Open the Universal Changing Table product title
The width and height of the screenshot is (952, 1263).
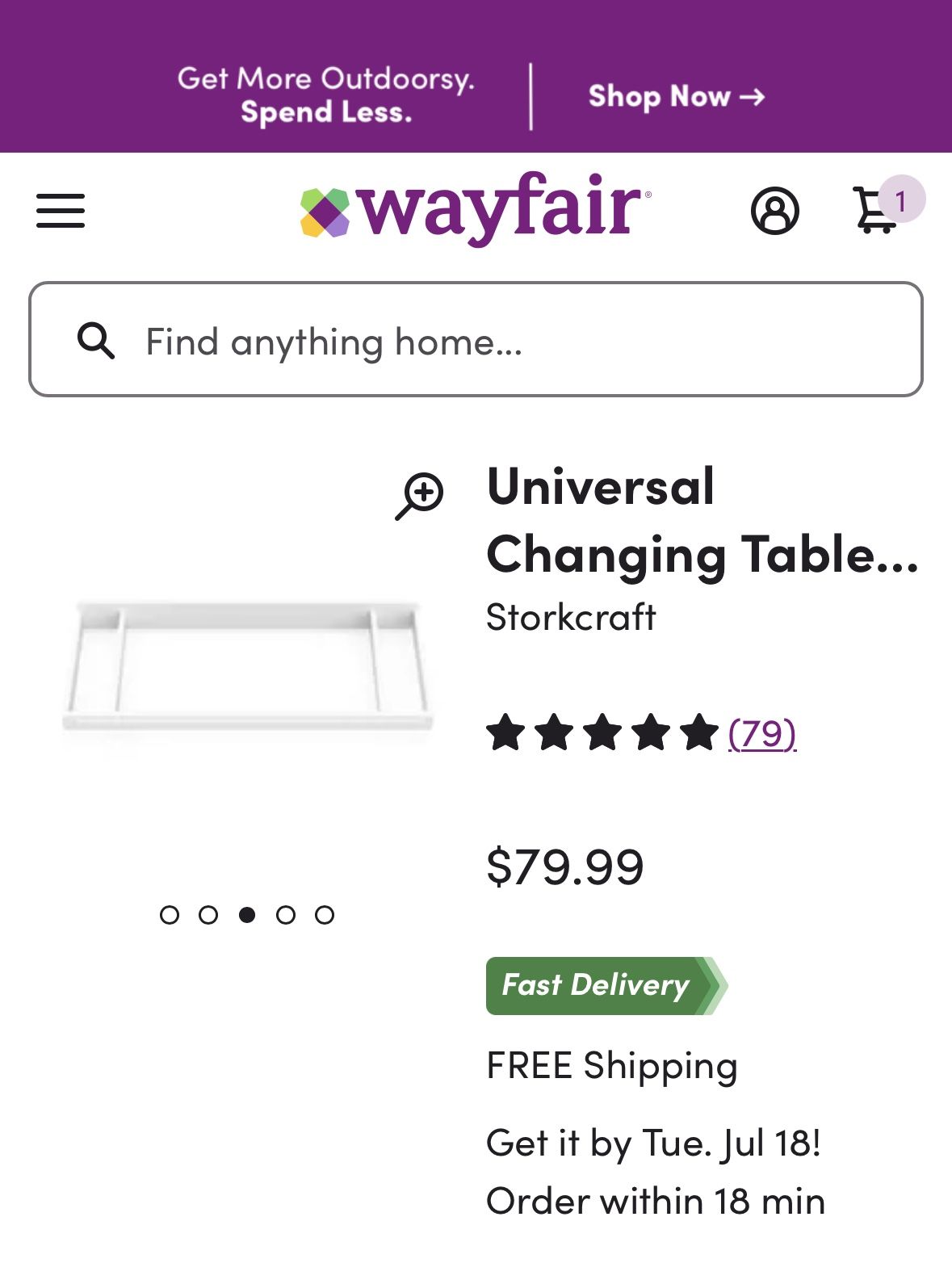(x=702, y=521)
